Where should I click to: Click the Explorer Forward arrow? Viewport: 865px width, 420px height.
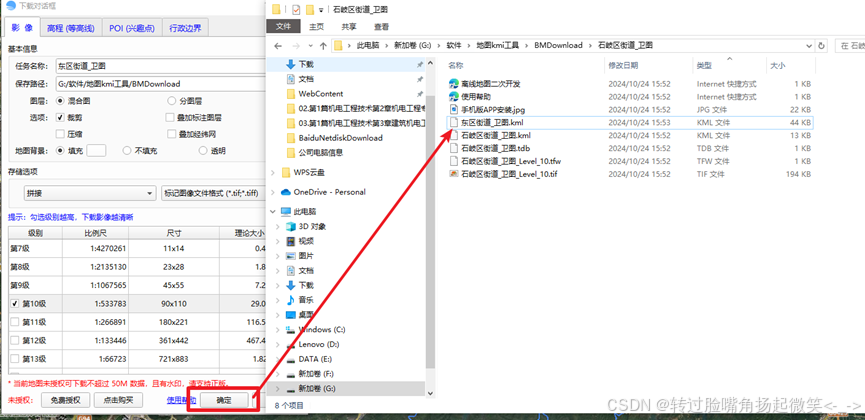coord(296,46)
